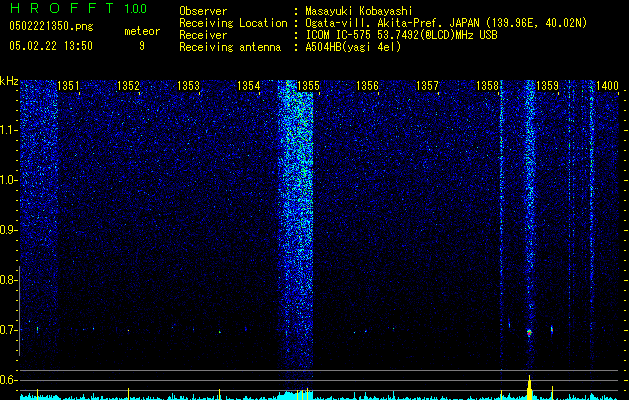Click the HROFFT title text
Viewport: 629px width, 400px height.
(x=63, y=8)
